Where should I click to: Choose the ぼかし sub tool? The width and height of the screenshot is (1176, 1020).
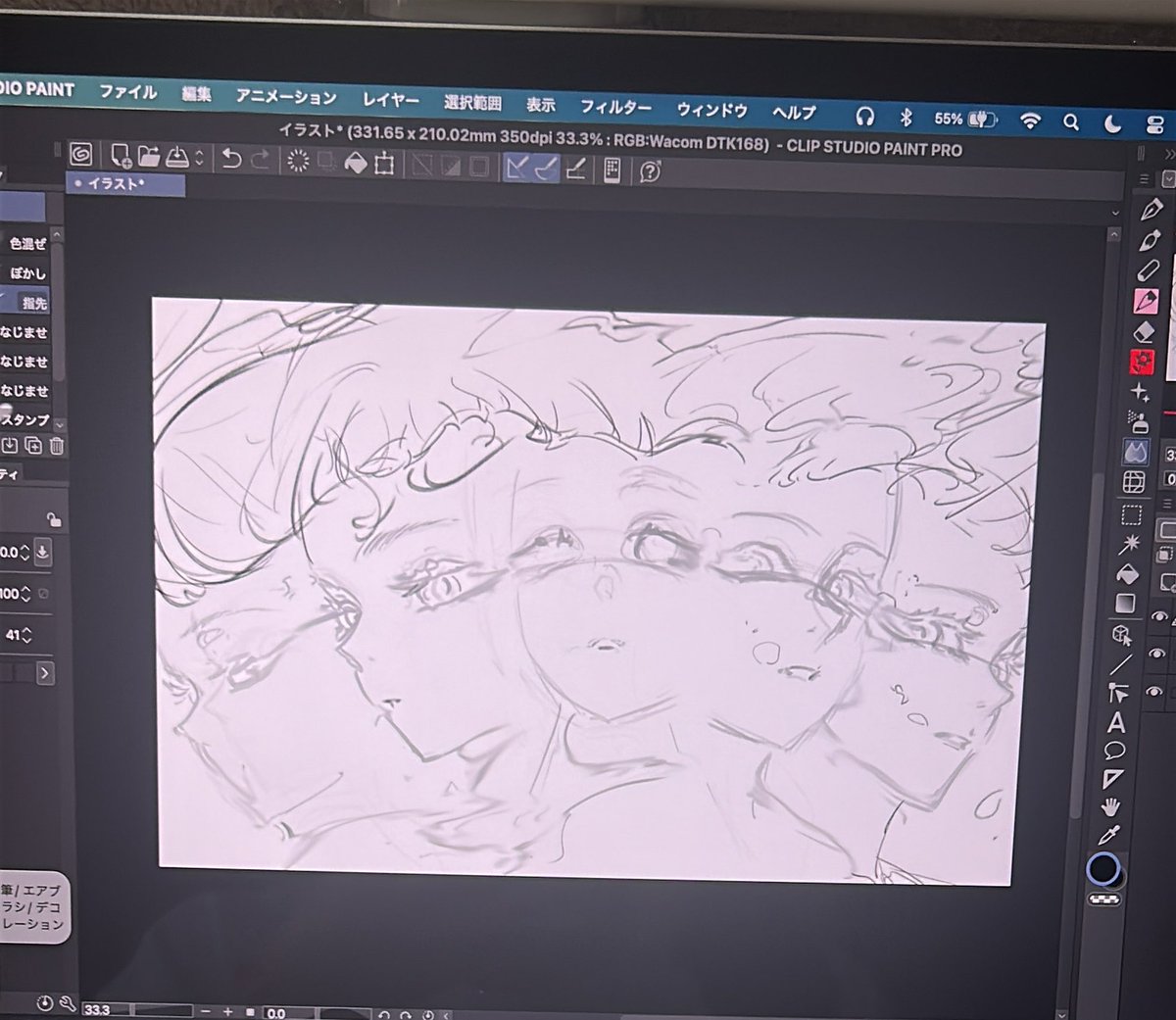tap(26, 273)
